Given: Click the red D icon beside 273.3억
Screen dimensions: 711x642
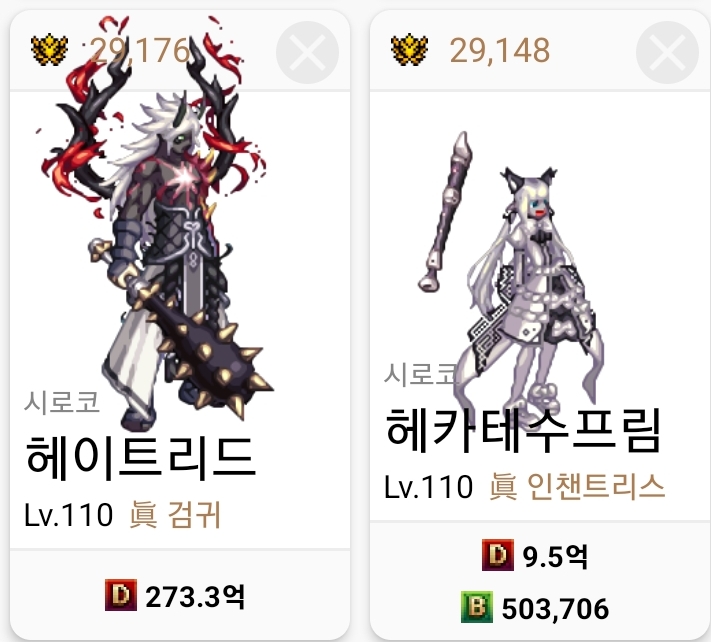Looking at the screenshot, I should pyautogui.click(x=121, y=595).
